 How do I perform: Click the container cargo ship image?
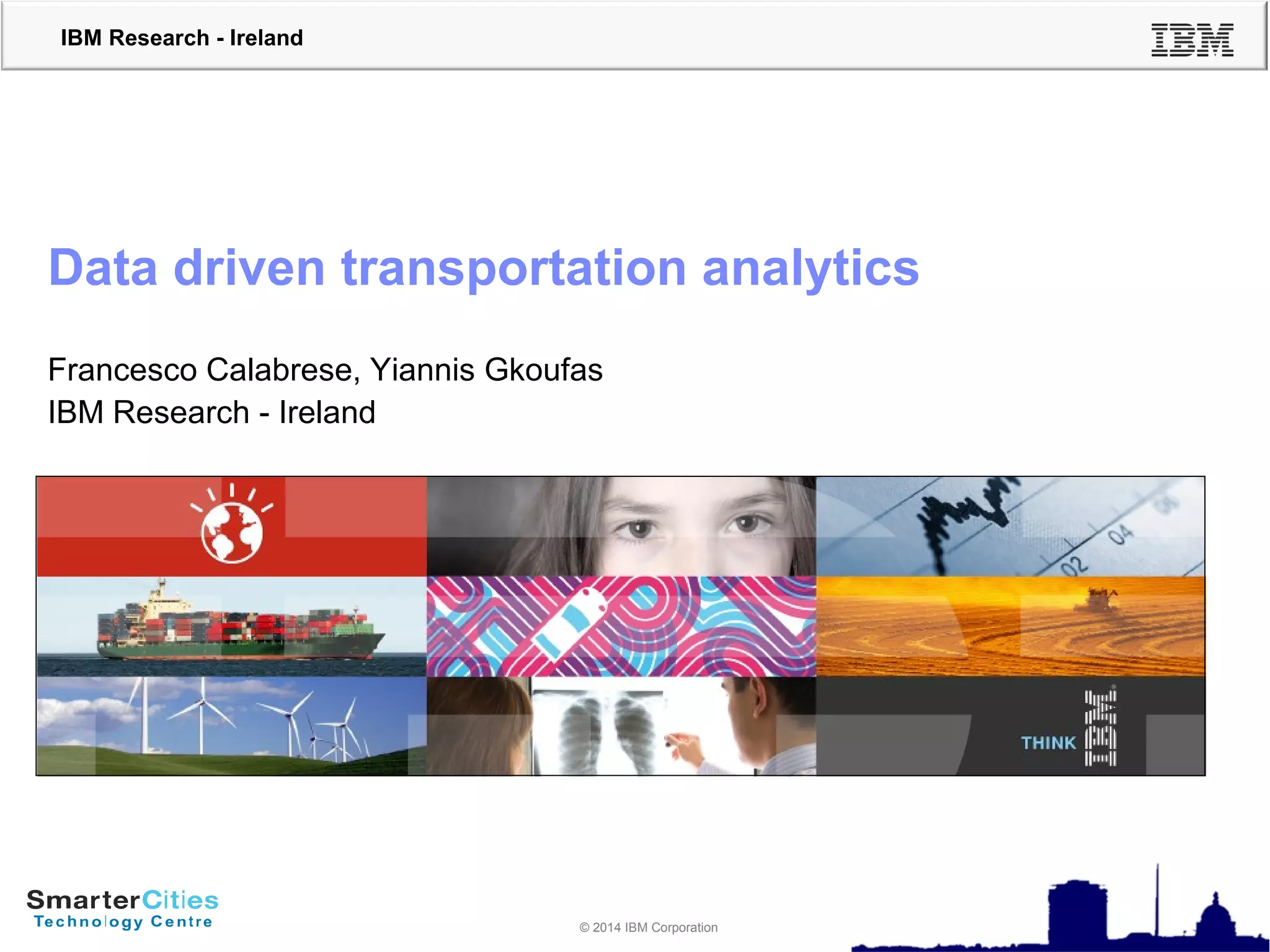239,628
